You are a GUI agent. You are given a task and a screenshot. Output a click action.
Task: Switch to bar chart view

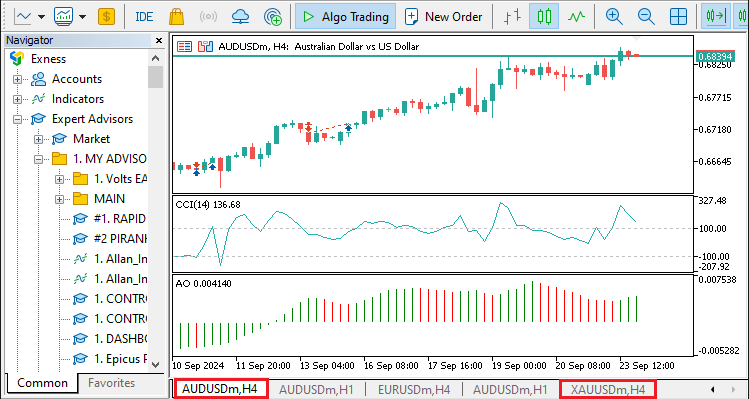click(513, 17)
